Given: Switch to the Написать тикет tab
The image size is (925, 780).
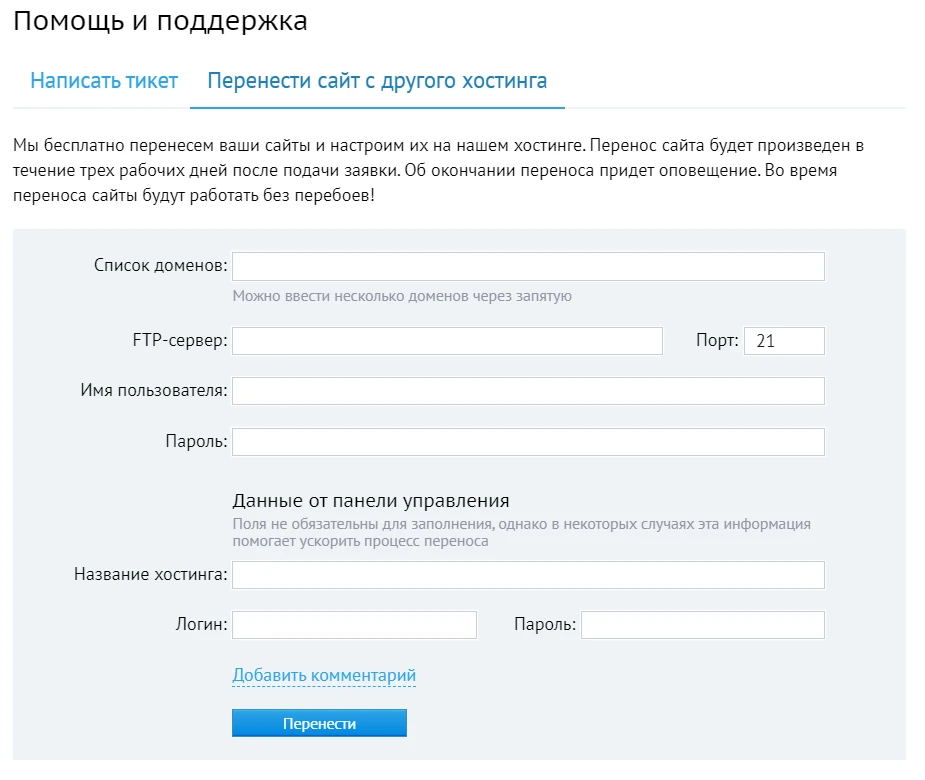Looking at the screenshot, I should pyautogui.click(x=103, y=80).
